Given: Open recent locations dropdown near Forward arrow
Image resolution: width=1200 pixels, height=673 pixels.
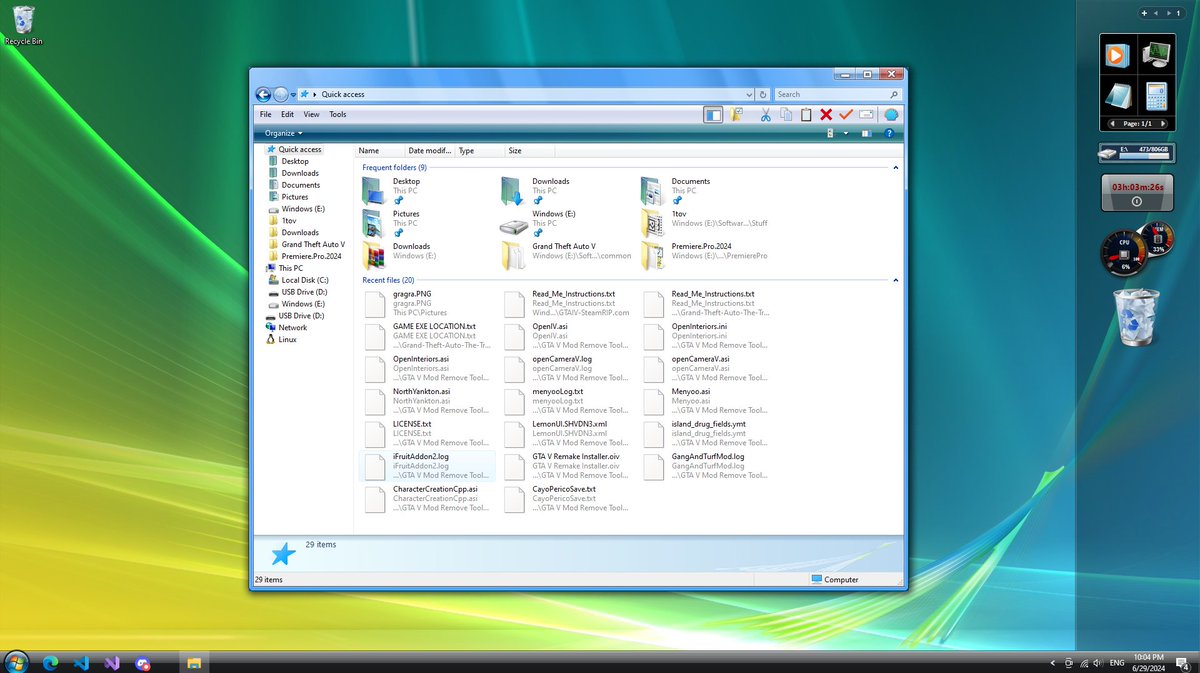Looking at the screenshot, I should (x=293, y=94).
